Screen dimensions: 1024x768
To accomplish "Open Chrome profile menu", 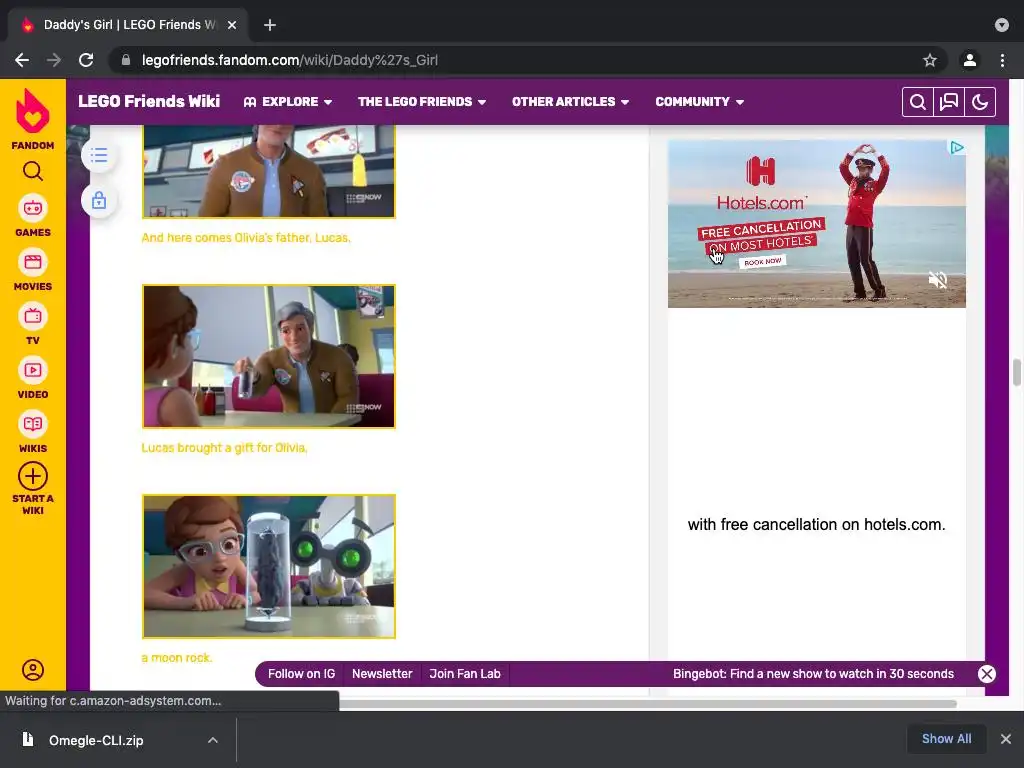I will (x=970, y=60).
